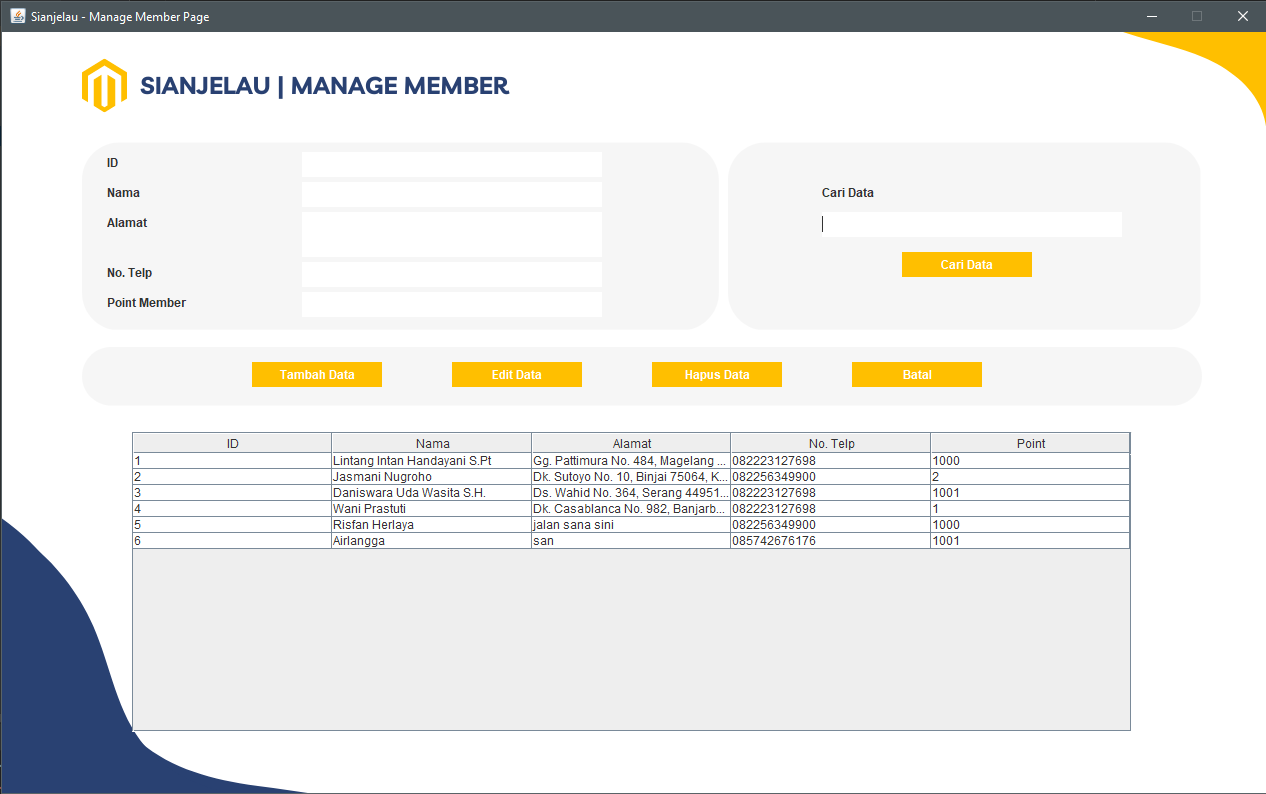Screen dimensions: 1266x794
Task: Click address cell Gg. Pattimura No. 484
Action: pos(631,461)
